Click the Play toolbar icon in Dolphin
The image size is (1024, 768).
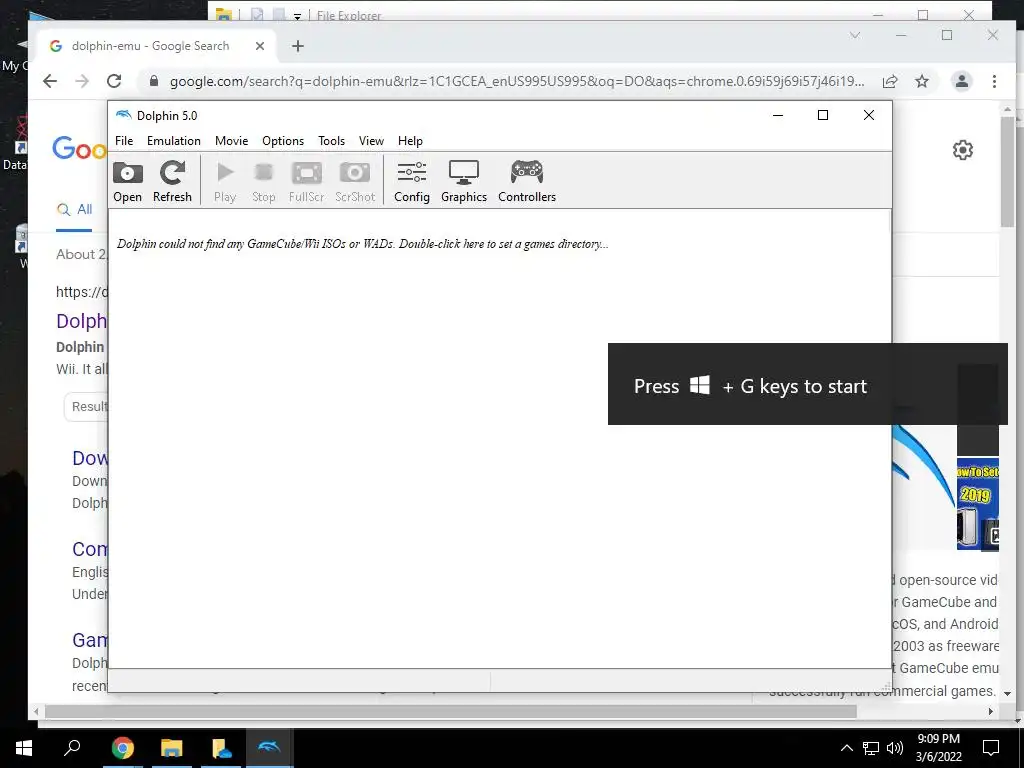(225, 181)
